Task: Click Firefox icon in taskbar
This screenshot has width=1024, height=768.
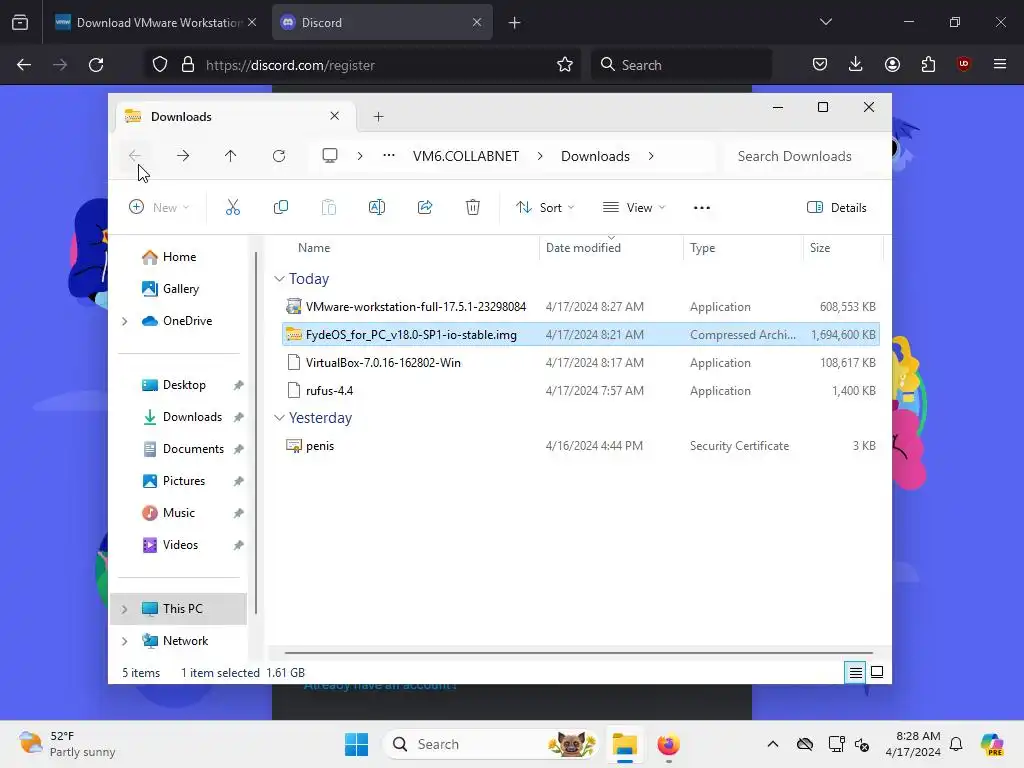Action: click(x=668, y=744)
